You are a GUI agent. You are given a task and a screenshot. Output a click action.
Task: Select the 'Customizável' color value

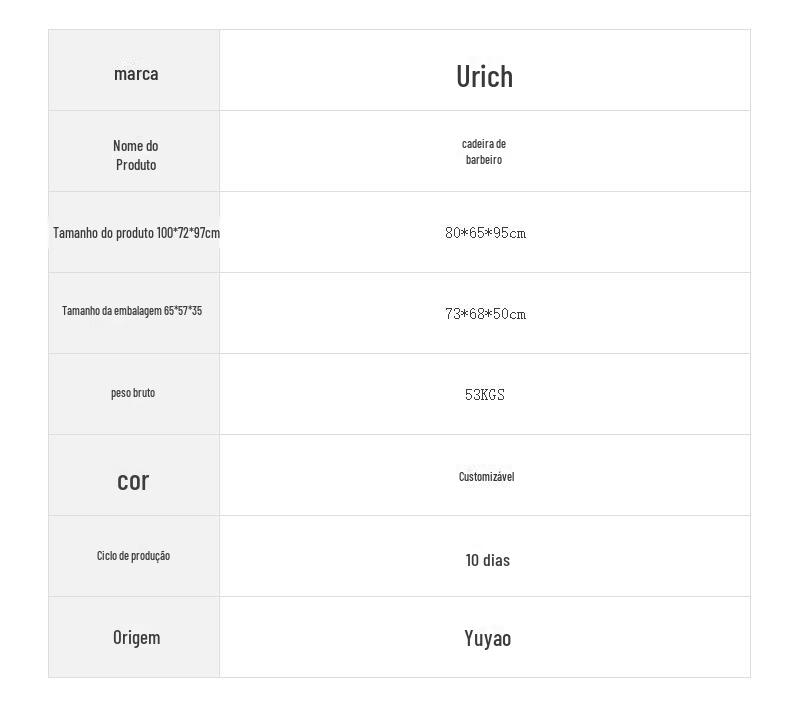(486, 476)
